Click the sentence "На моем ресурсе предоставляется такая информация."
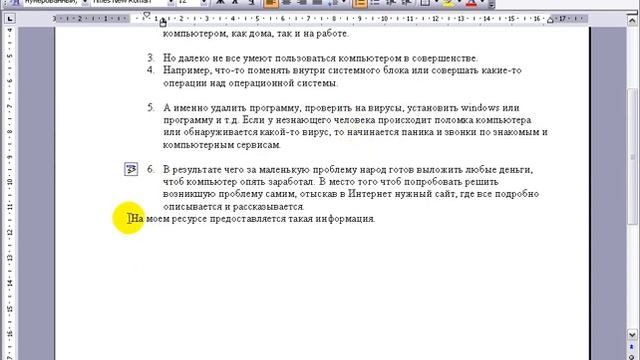The image size is (640, 360). (x=253, y=219)
